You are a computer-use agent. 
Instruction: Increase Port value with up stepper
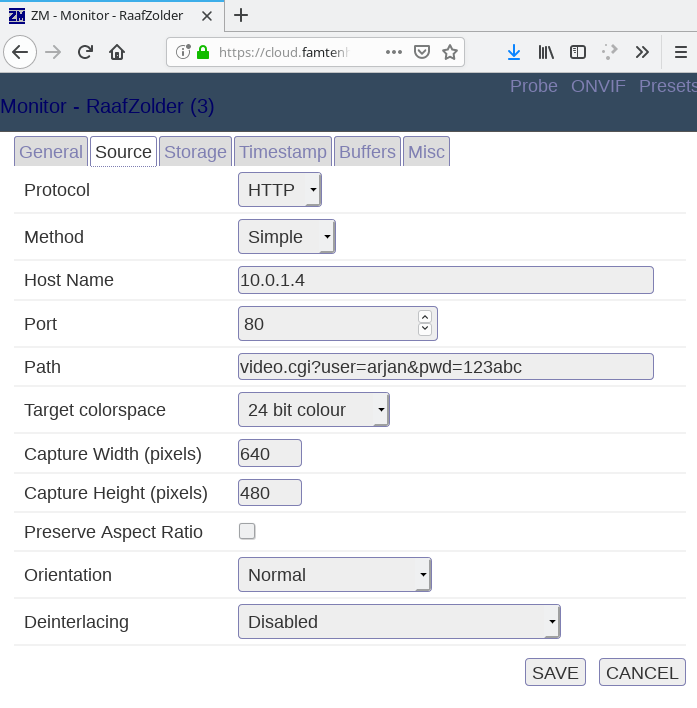425,317
